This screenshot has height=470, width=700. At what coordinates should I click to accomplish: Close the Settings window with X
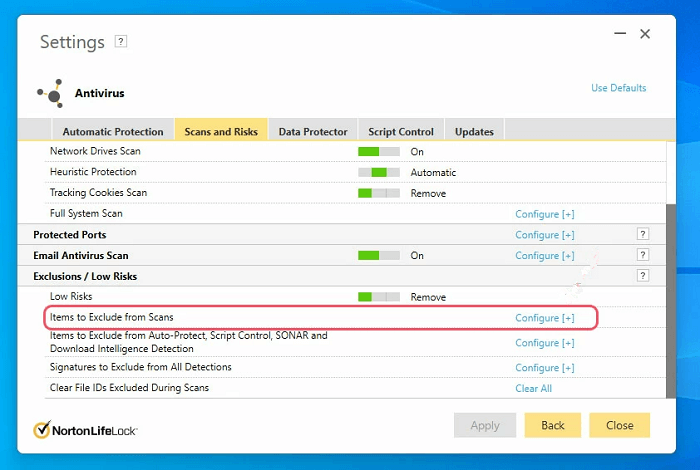click(645, 34)
